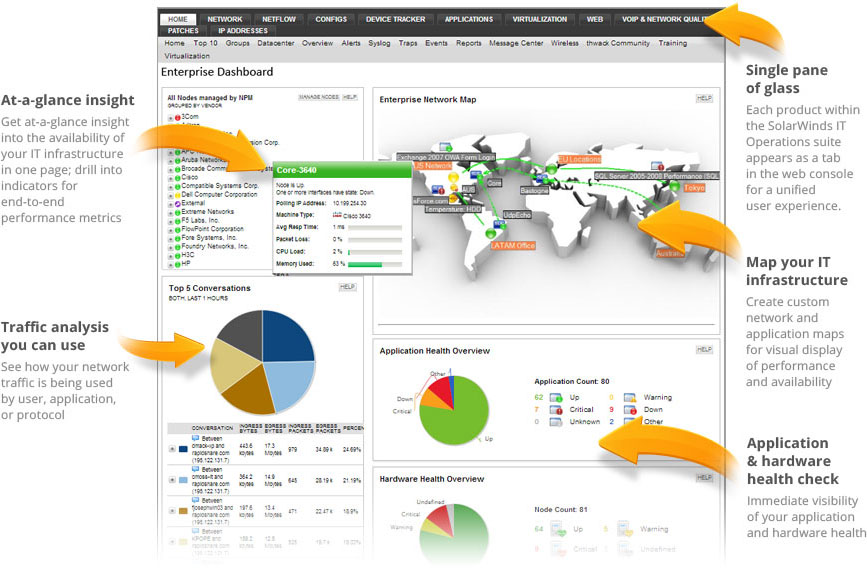
Task: Switch to the CONFIGS tab
Action: 331,19
